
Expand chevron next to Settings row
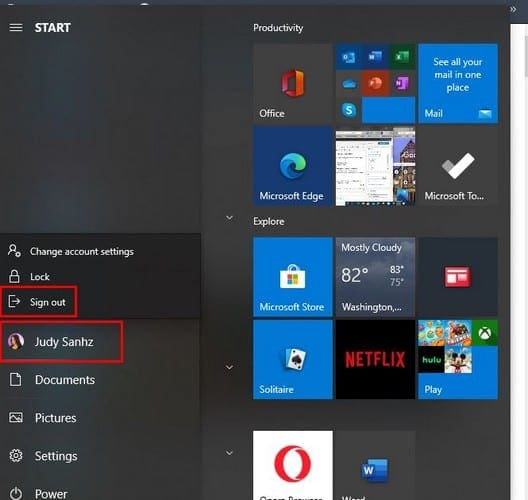tap(229, 453)
